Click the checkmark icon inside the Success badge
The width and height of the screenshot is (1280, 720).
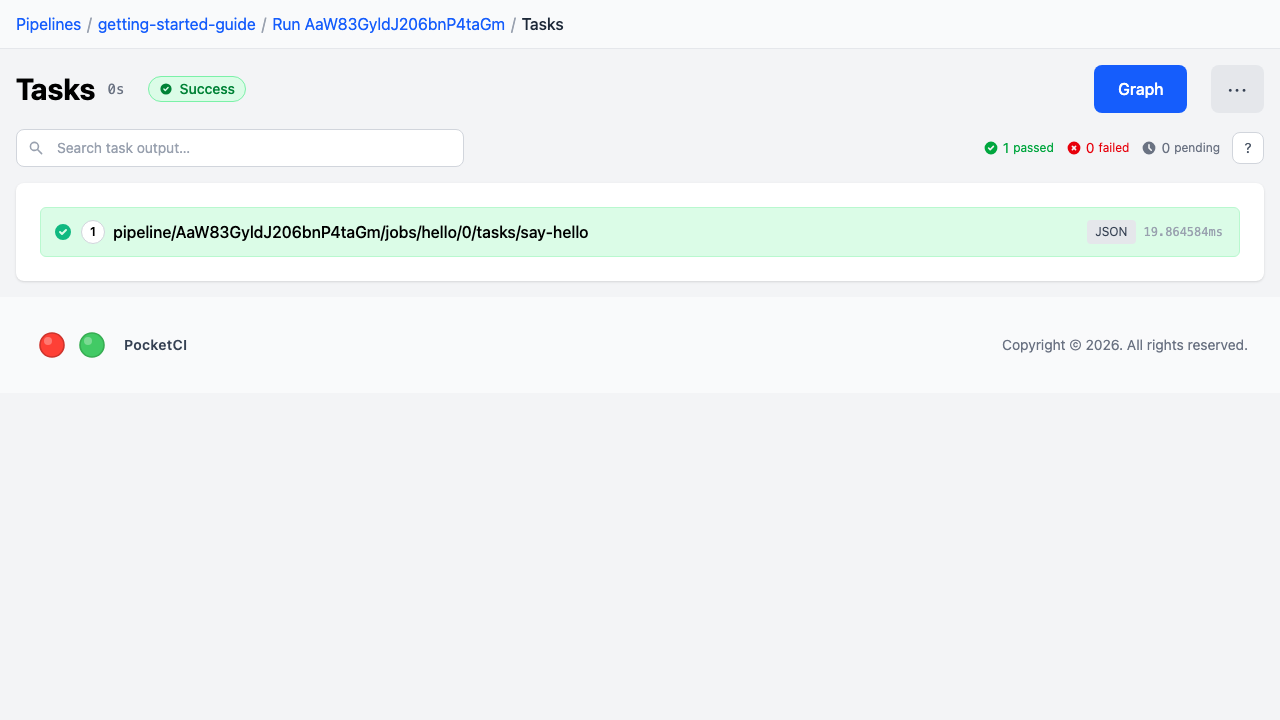166,89
